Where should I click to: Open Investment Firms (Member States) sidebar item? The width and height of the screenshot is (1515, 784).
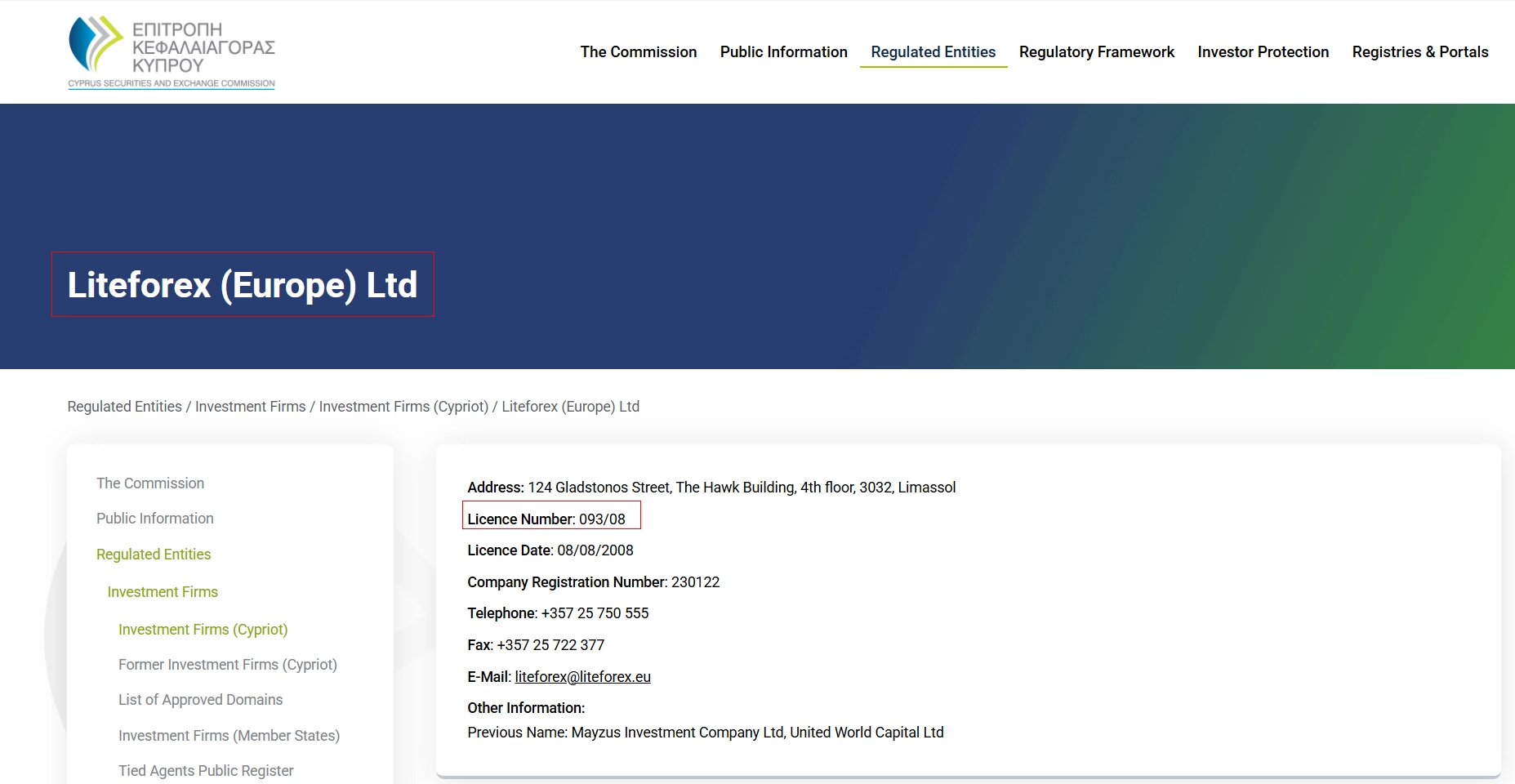(229, 736)
